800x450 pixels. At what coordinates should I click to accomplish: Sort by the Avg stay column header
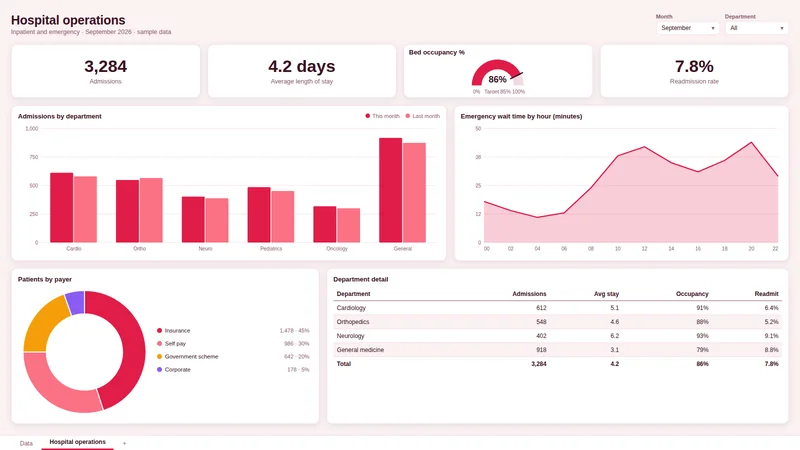[x=606, y=294]
